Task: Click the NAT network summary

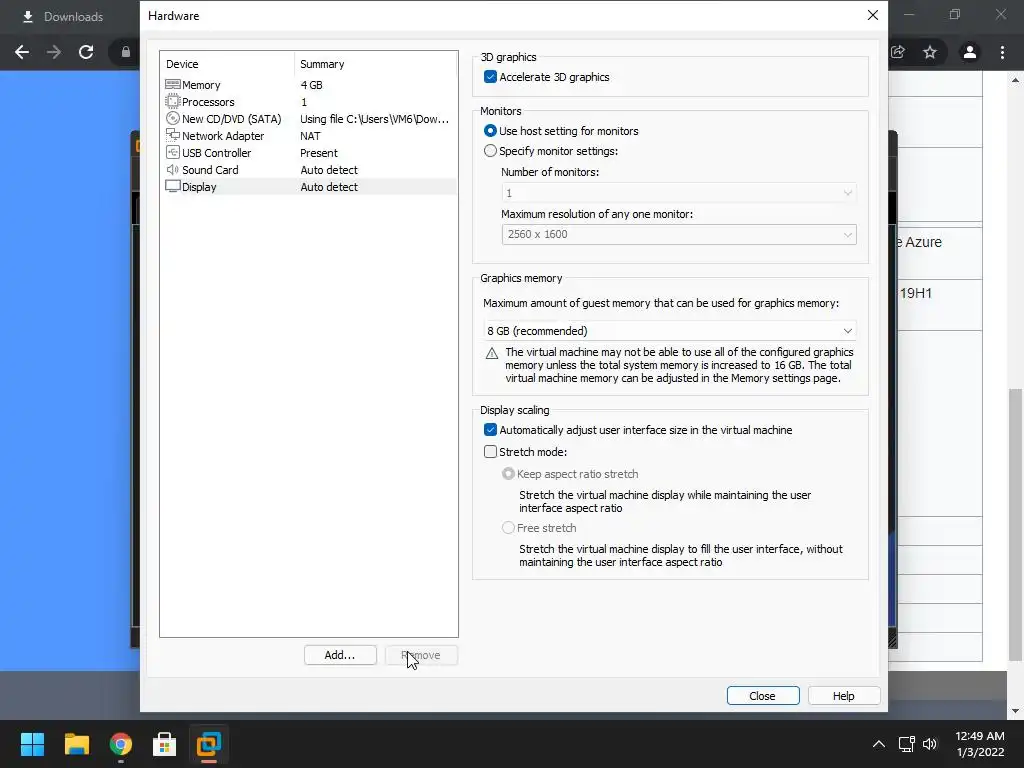Action: (x=310, y=136)
